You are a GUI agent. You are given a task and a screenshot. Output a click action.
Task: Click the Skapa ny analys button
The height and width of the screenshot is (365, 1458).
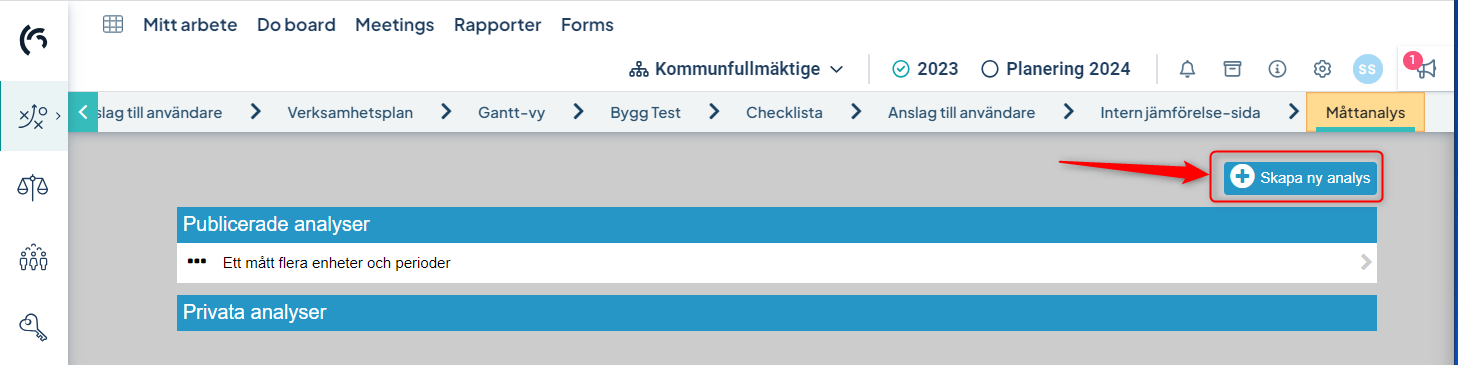1300,177
